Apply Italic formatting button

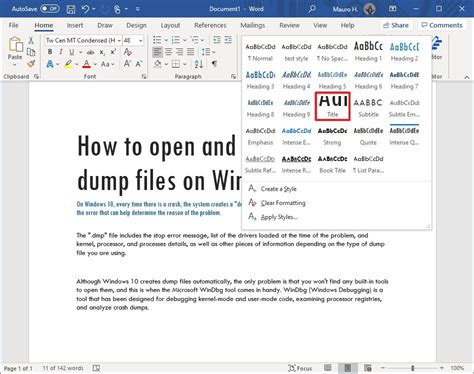pos(61,52)
